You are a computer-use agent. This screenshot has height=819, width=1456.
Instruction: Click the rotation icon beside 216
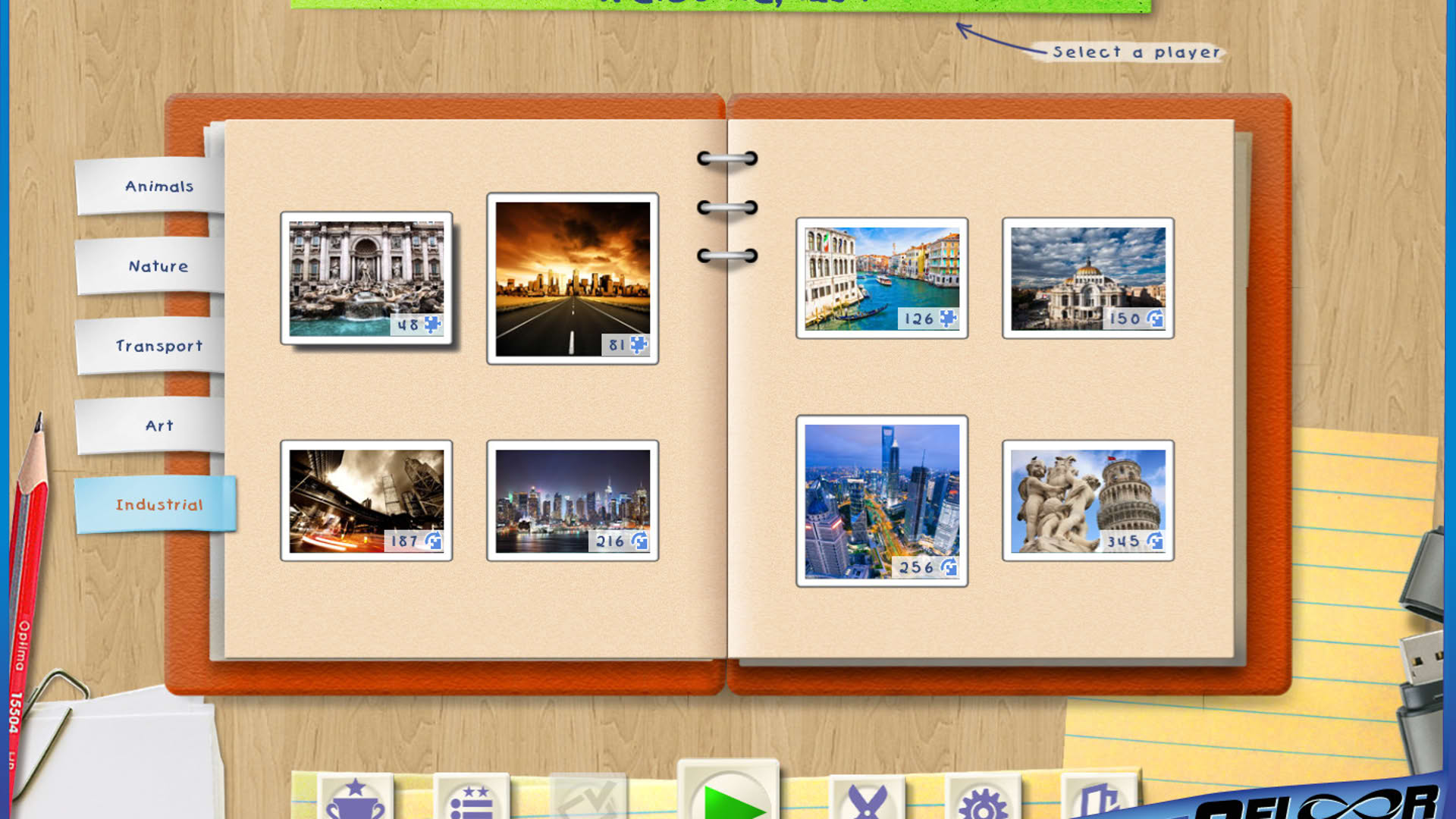click(639, 541)
